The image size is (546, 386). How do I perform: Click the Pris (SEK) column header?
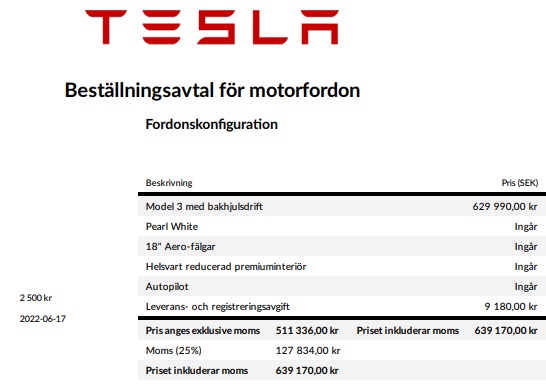coord(520,183)
